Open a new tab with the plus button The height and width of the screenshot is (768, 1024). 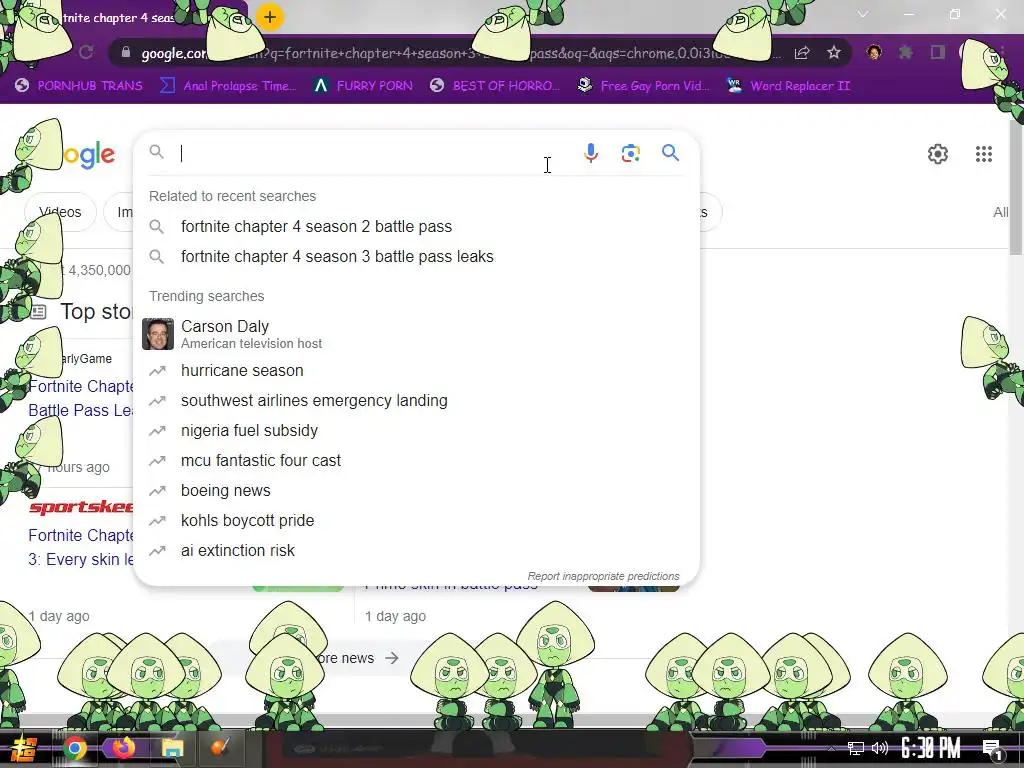pos(270,17)
